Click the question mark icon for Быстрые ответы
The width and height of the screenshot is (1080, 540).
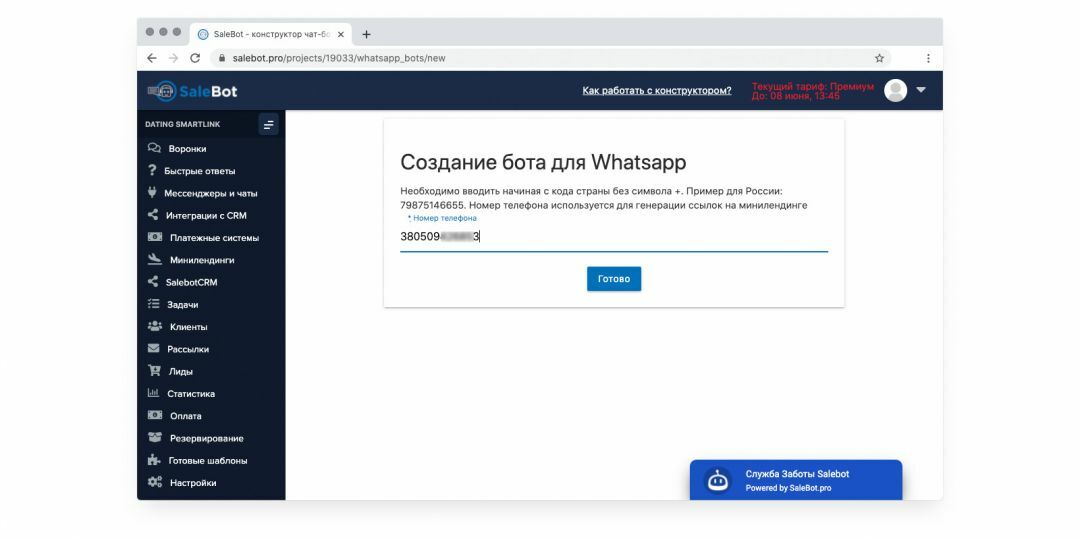pos(152,170)
